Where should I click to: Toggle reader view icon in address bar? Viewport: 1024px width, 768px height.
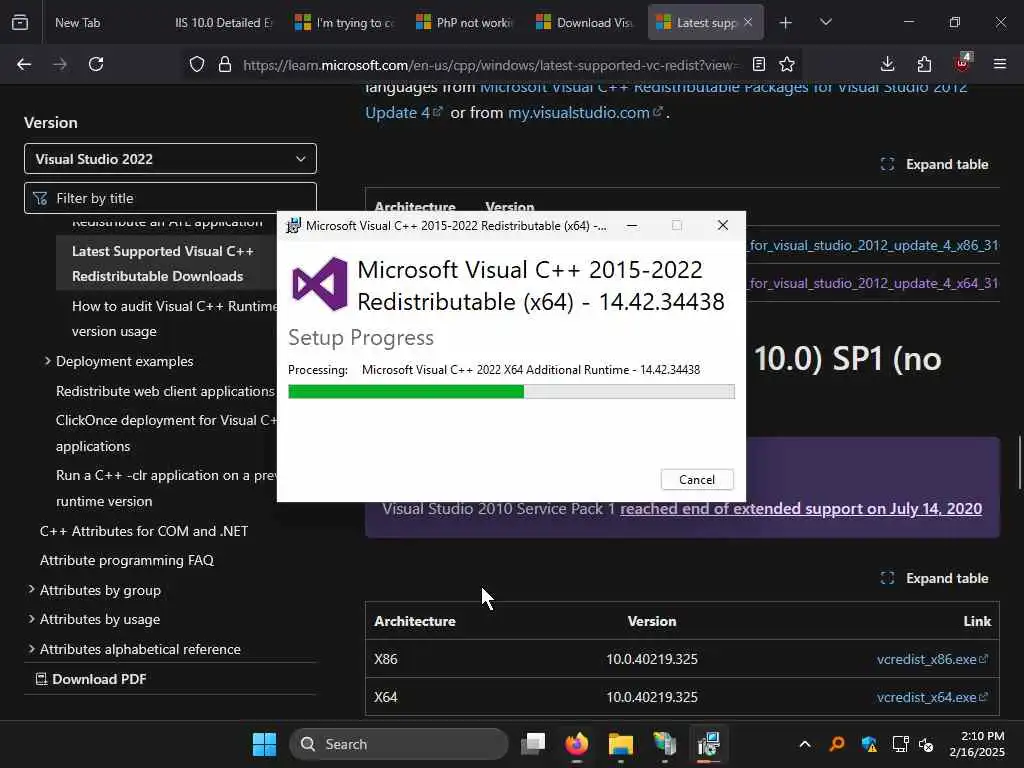click(x=758, y=64)
